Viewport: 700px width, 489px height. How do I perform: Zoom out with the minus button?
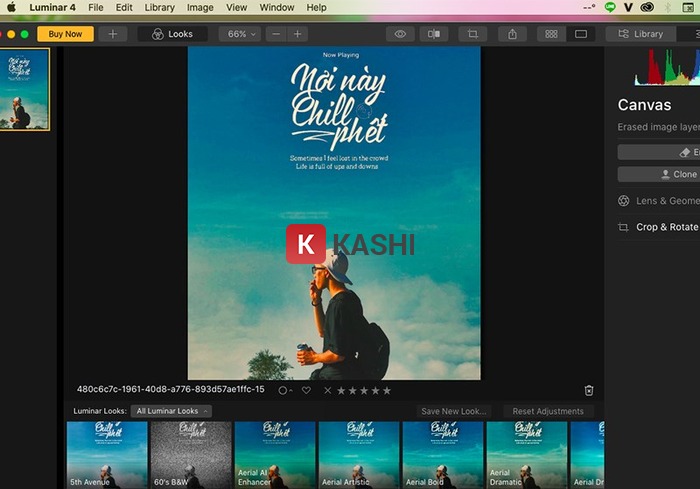coord(276,34)
